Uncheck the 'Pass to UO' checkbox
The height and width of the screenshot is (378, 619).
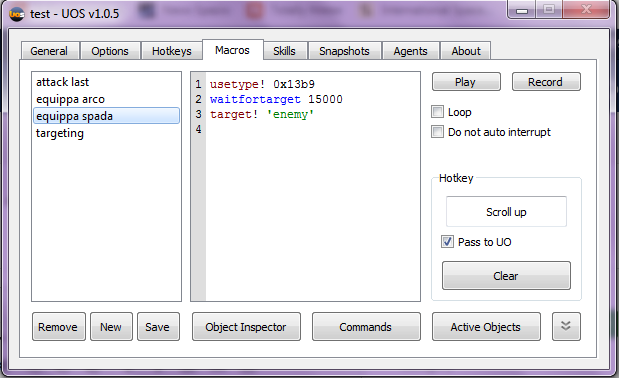coord(447,241)
